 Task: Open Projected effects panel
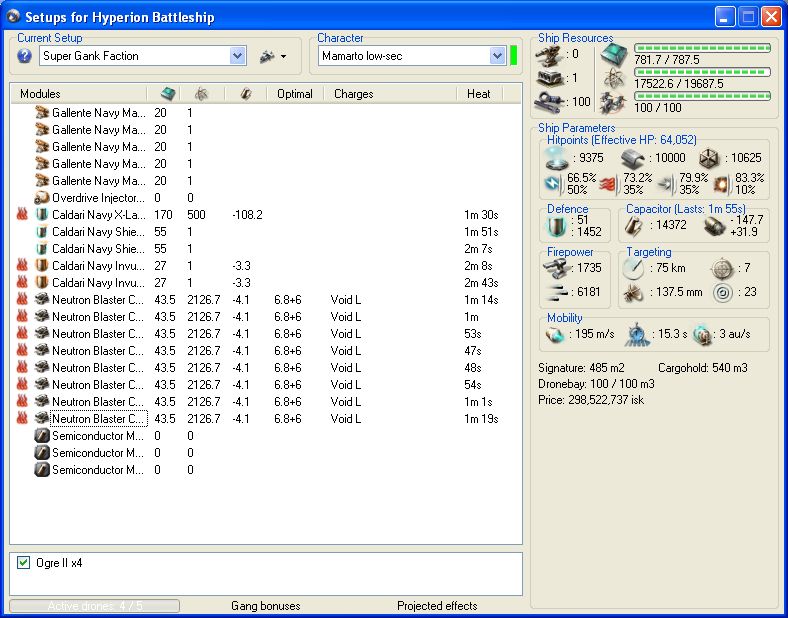(x=437, y=606)
